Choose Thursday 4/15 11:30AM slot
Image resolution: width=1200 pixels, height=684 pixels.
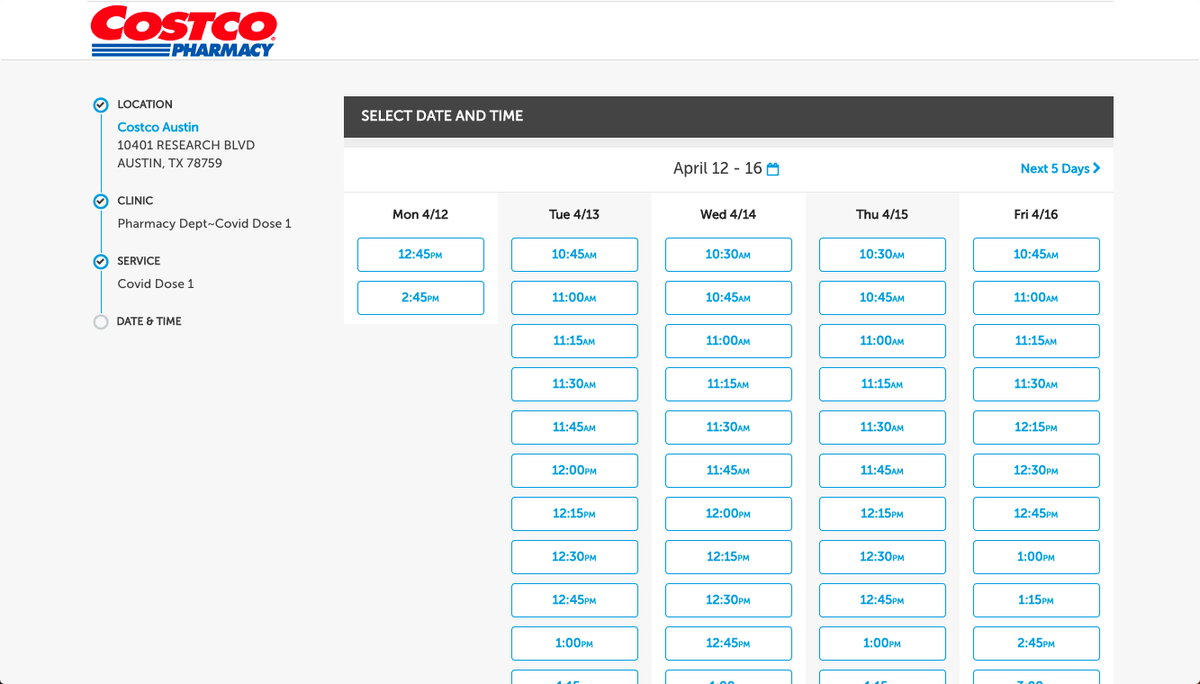(882, 427)
